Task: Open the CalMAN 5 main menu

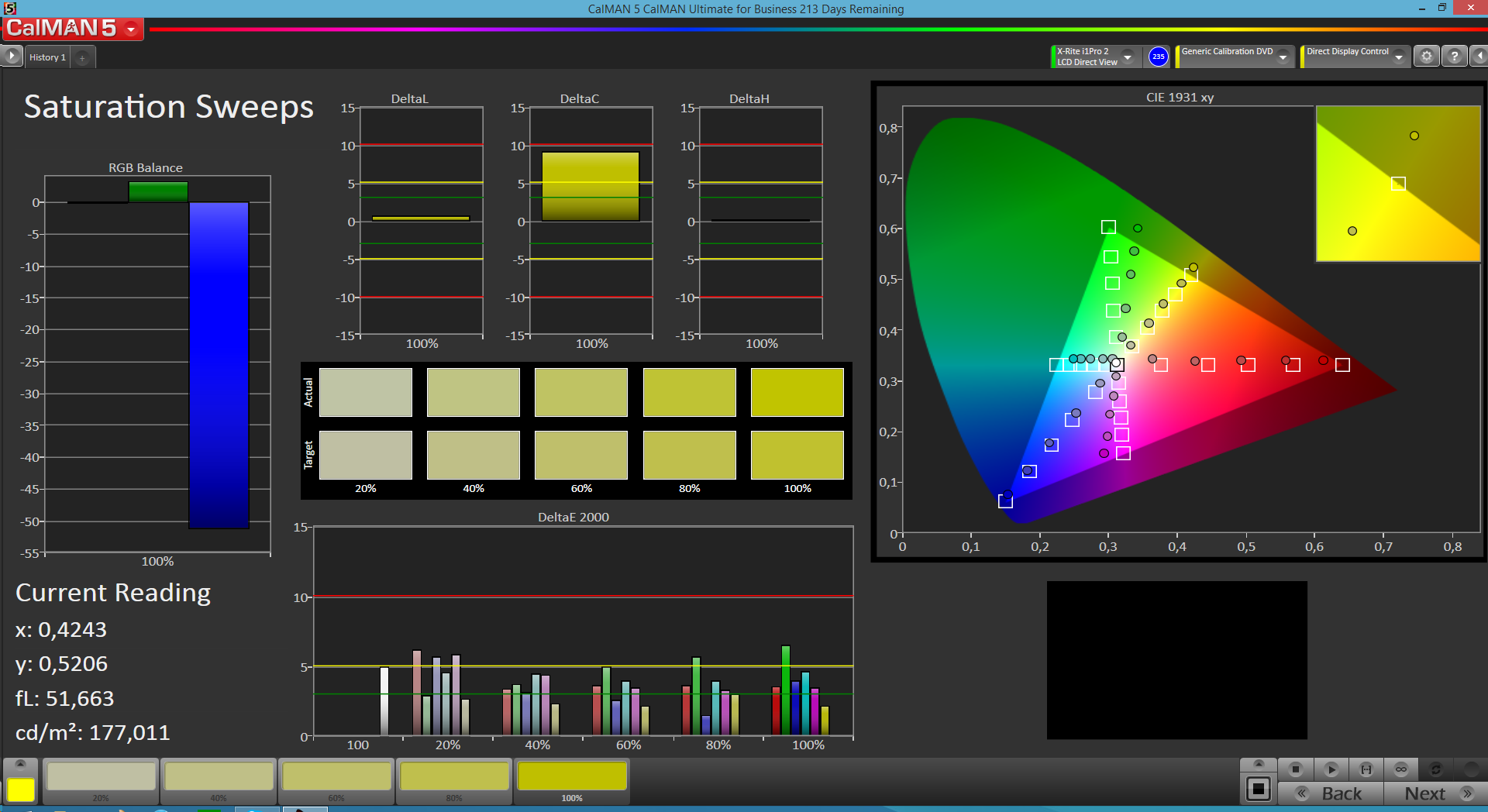Action: (74, 29)
